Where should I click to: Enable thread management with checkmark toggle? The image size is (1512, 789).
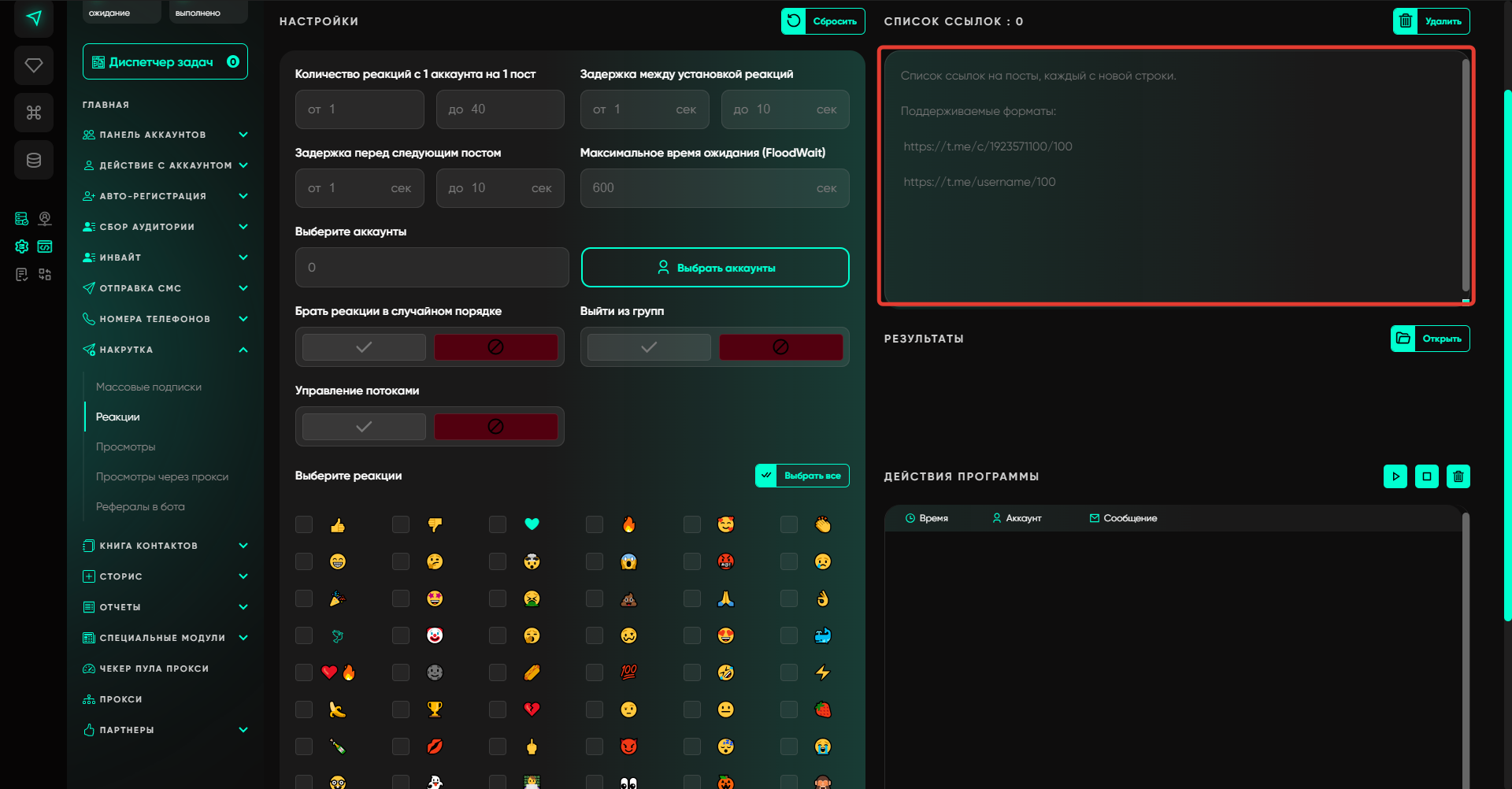point(364,427)
